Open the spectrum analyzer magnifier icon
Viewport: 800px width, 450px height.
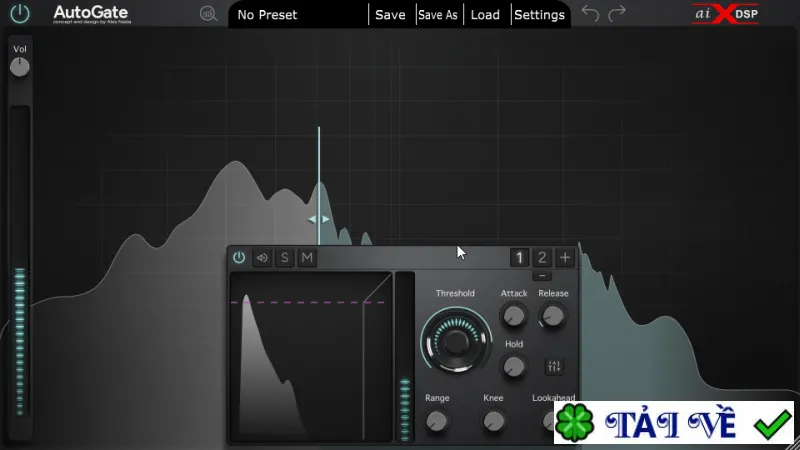click(208, 14)
